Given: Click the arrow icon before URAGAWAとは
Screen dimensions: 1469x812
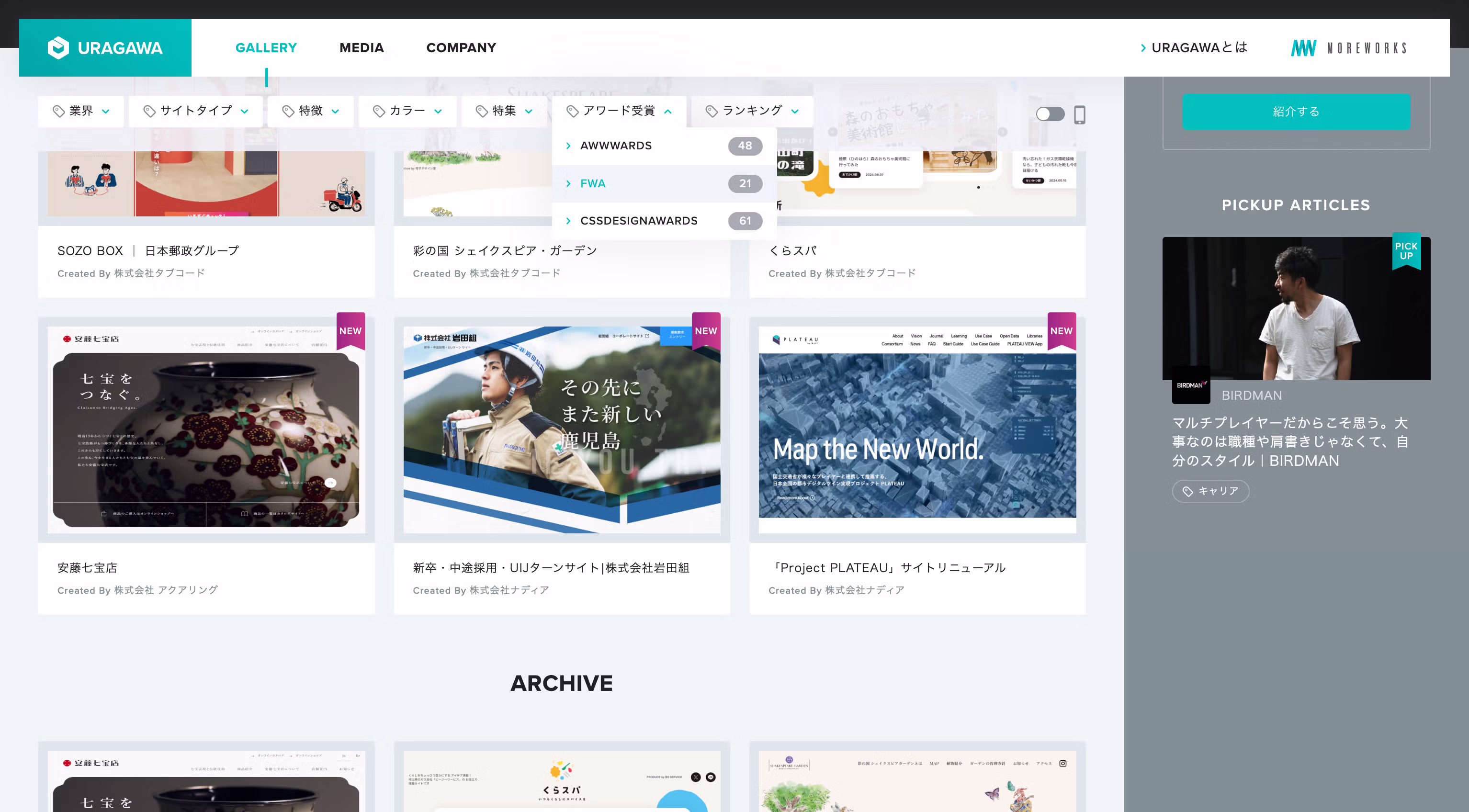Looking at the screenshot, I should 1143,48.
